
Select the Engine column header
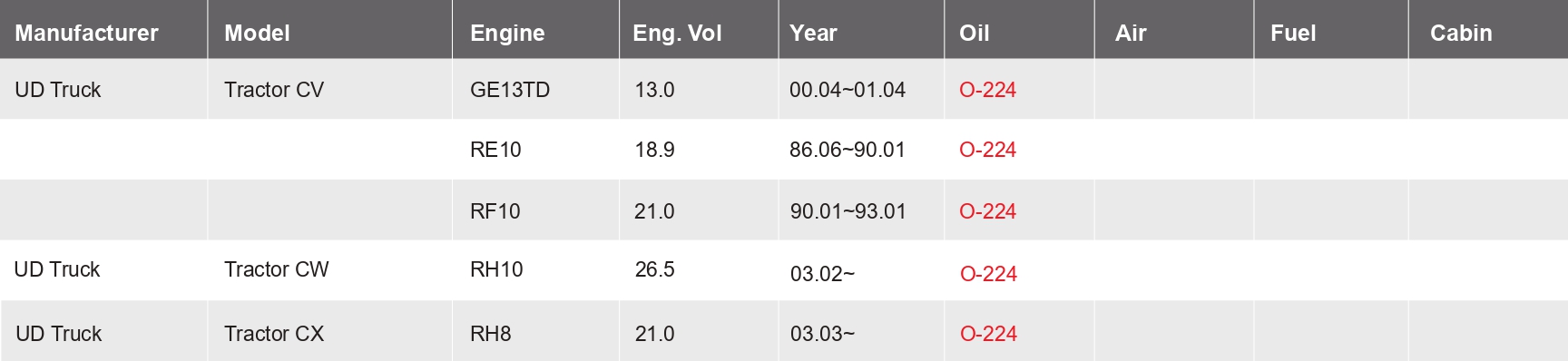pos(507,34)
